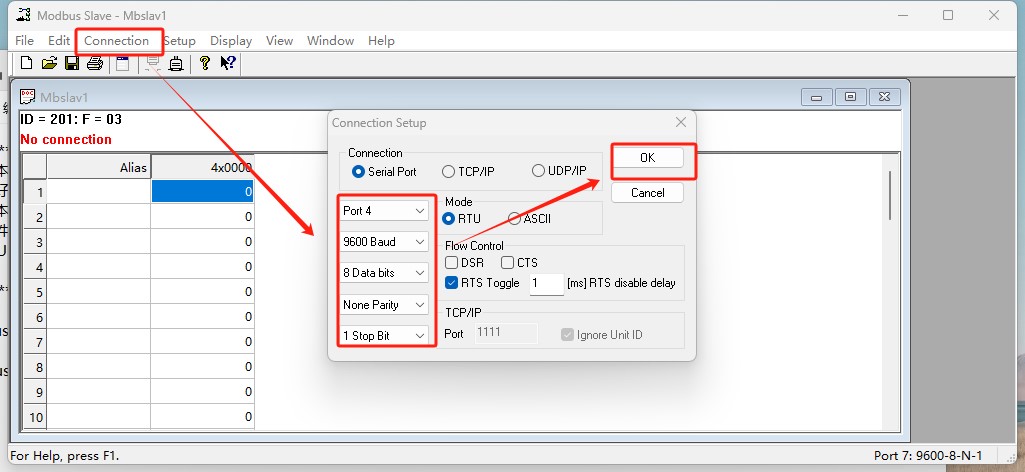Viewport: 1025px width, 472px height.
Task: Open the Connection menu
Action: point(116,41)
